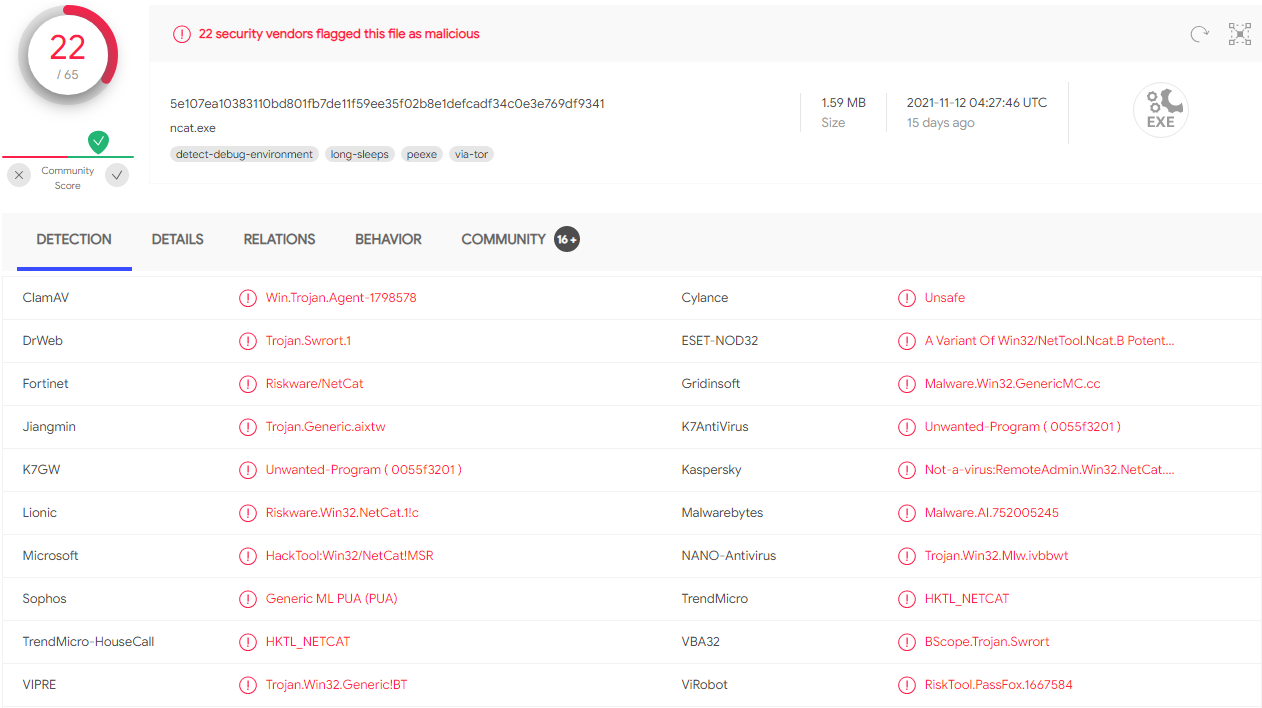Click the green shield check badge
The image size is (1262, 708).
[x=98, y=142]
